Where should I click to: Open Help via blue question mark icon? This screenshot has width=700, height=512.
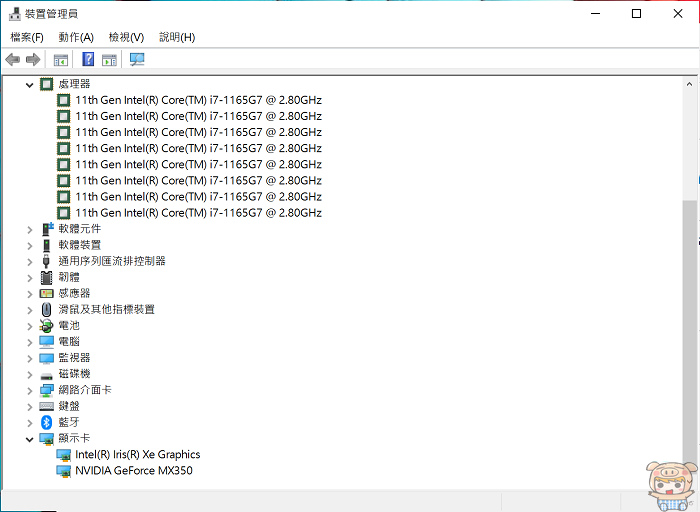[x=88, y=59]
